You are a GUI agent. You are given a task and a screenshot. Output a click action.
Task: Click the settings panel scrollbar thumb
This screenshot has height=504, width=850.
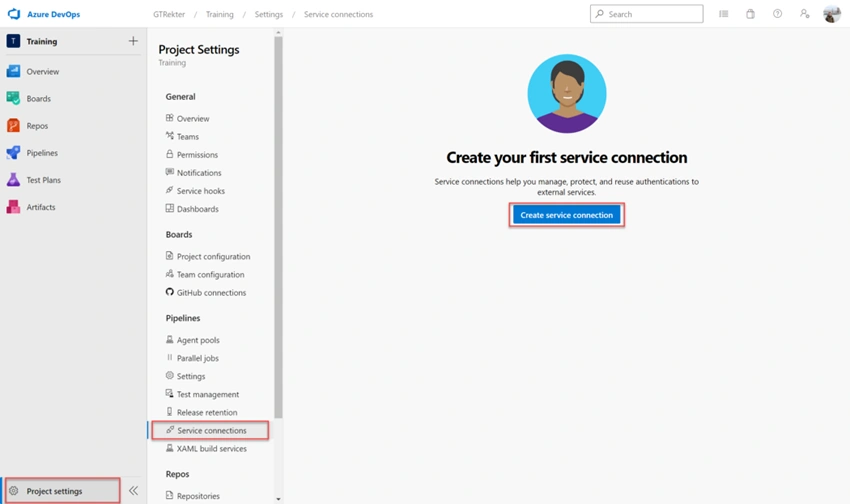(278, 228)
